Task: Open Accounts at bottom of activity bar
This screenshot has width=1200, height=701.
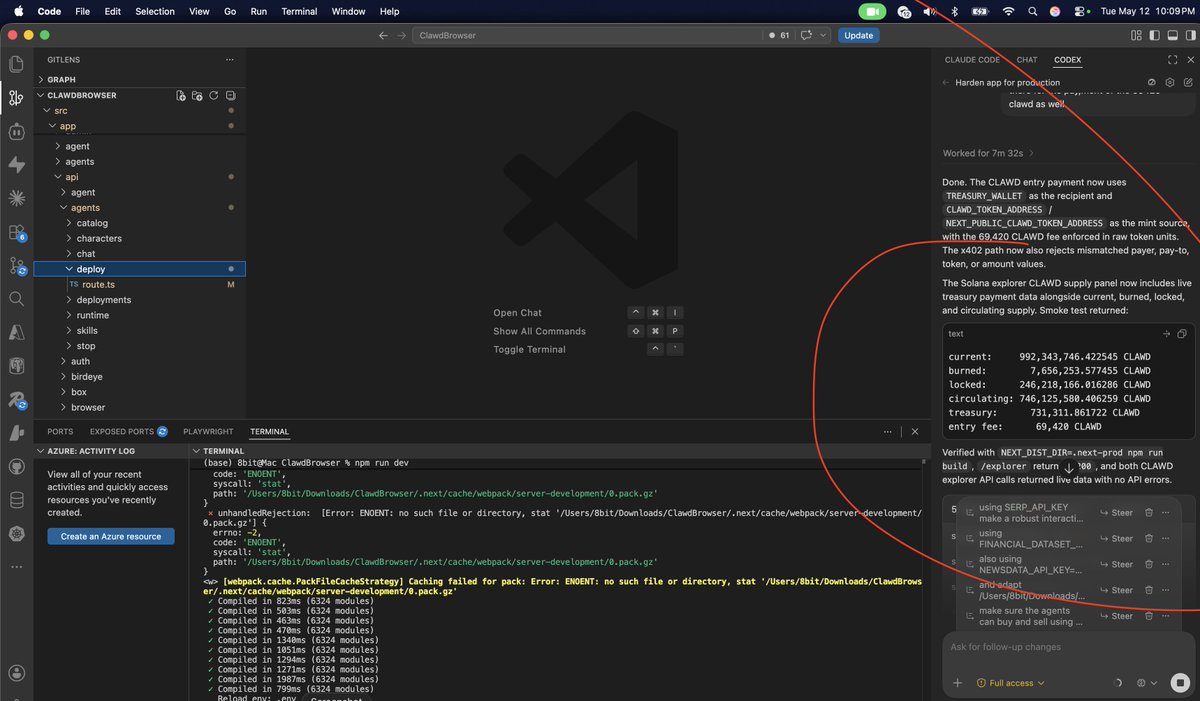Action: coord(16,673)
